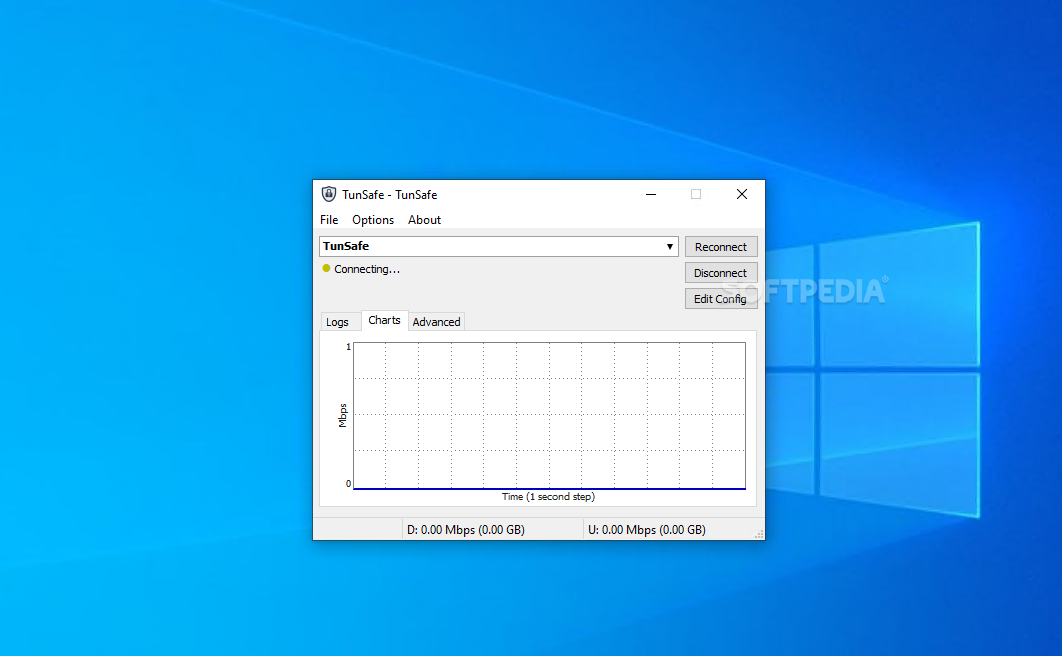Click the upload speed status U: 0.00 Mbps

pos(647,529)
